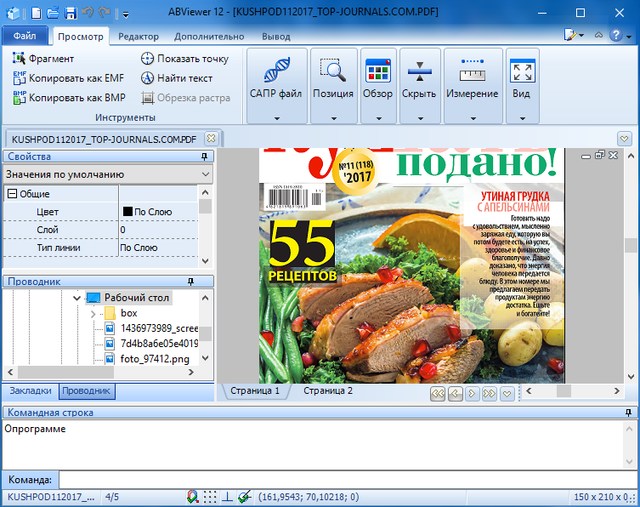
Task: Open the Файл menu
Action: (x=24, y=37)
